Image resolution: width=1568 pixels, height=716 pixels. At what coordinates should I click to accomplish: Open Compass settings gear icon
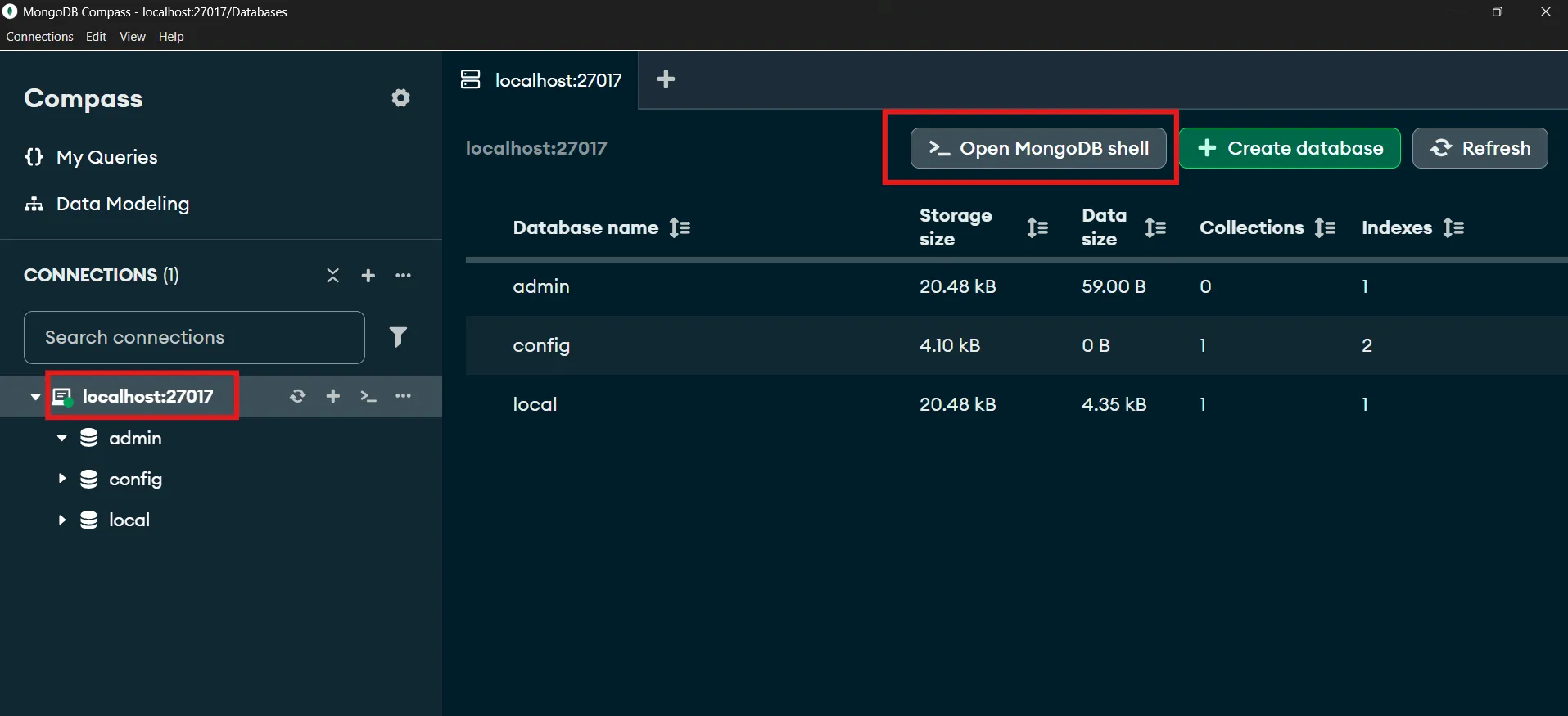coord(400,98)
